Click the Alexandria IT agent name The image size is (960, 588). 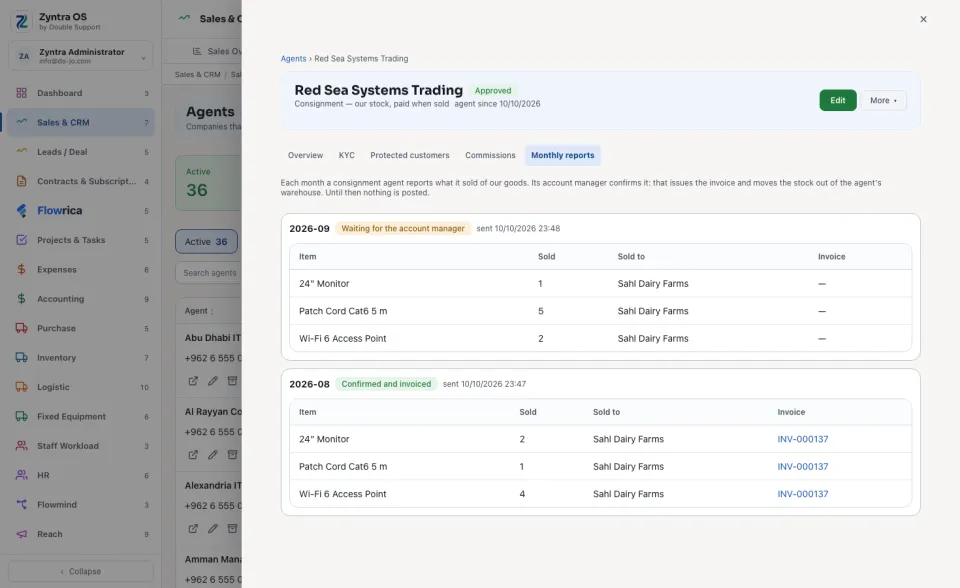click(x=213, y=485)
